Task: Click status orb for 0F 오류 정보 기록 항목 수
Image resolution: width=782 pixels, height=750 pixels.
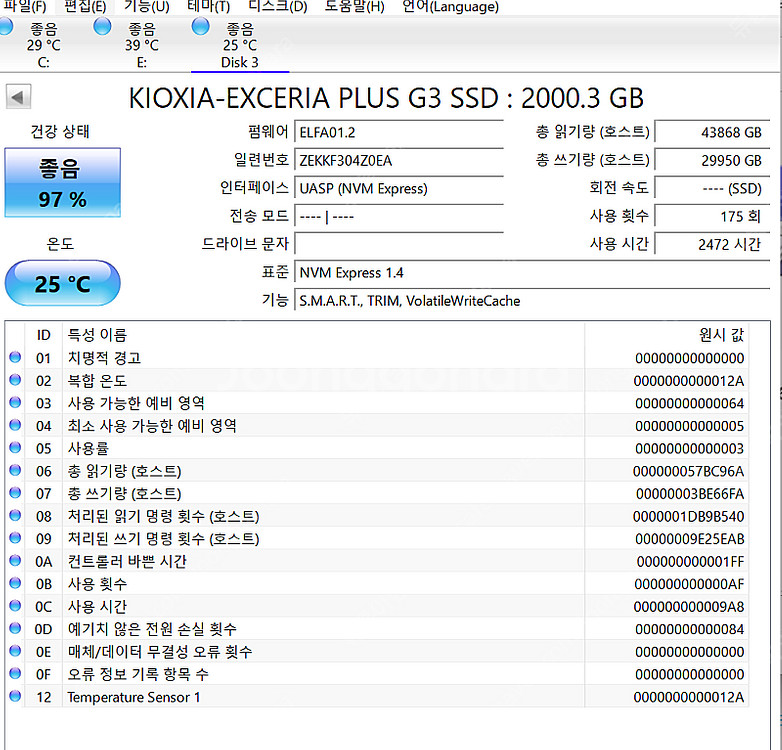Action: pyautogui.click(x=15, y=674)
